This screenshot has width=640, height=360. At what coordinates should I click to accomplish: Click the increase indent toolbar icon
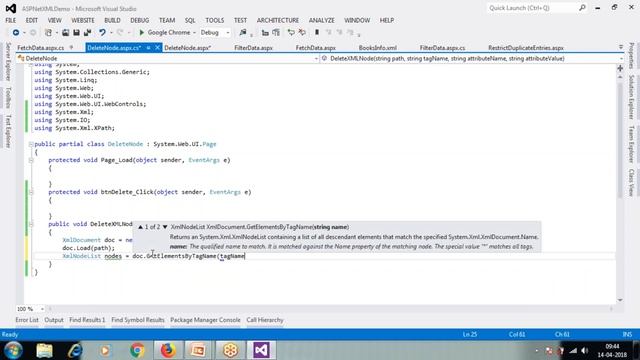276,33
